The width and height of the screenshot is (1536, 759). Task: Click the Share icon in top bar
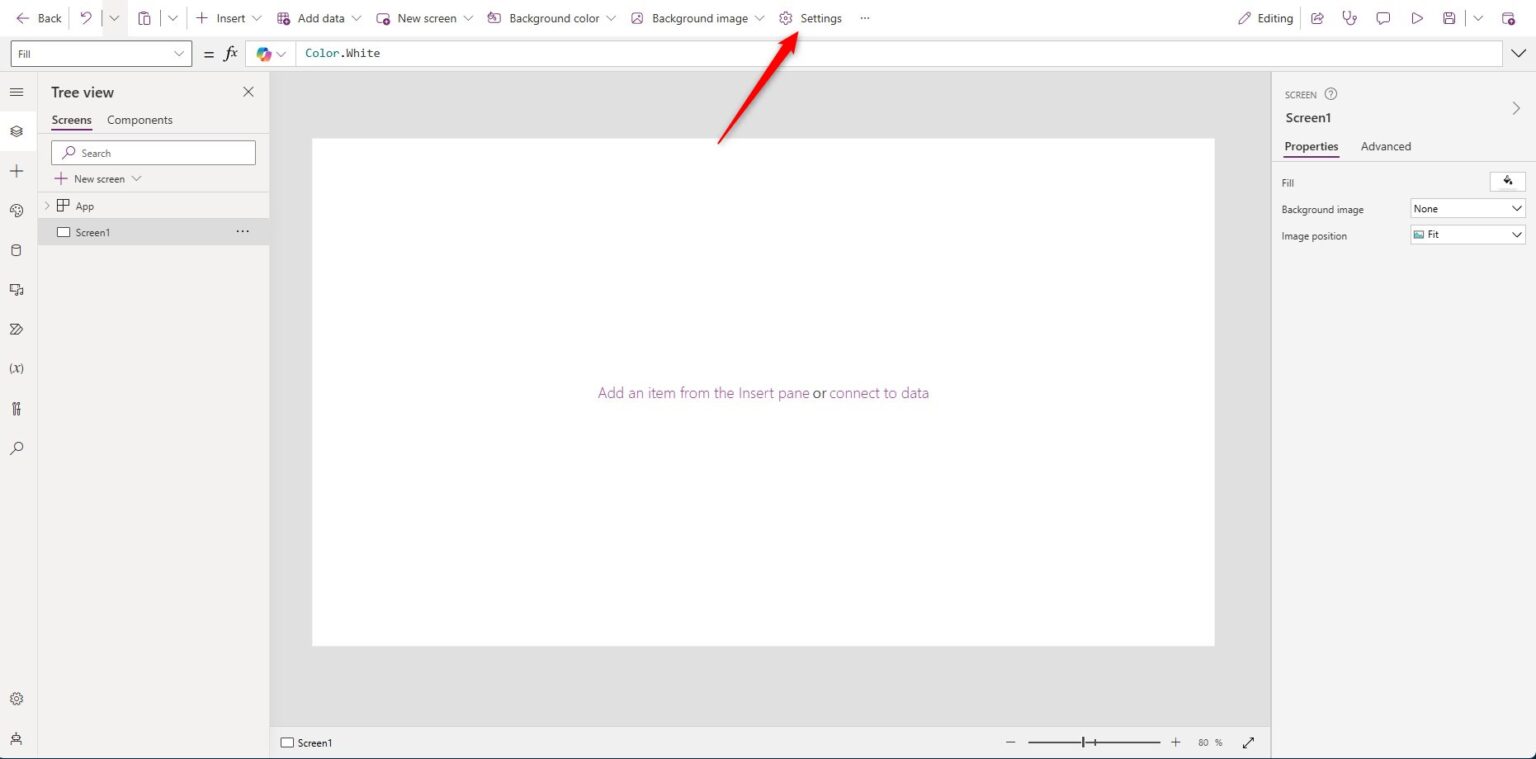coord(1317,18)
